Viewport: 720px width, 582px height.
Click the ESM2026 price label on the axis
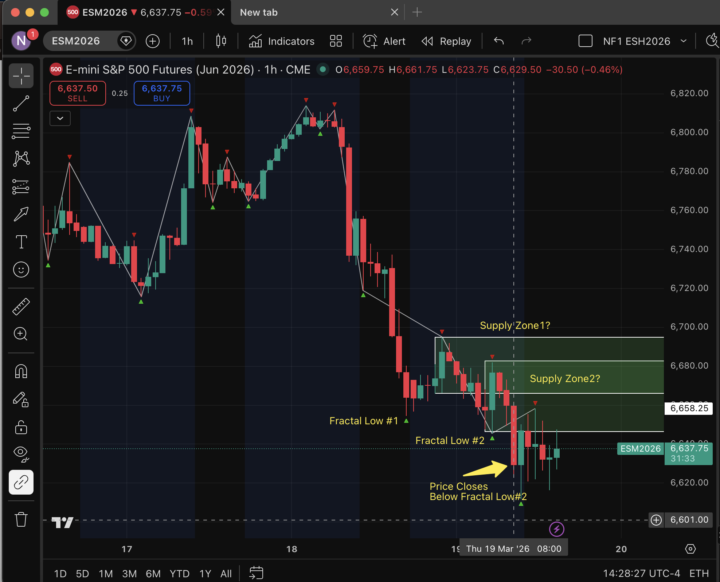click(641, 449)
